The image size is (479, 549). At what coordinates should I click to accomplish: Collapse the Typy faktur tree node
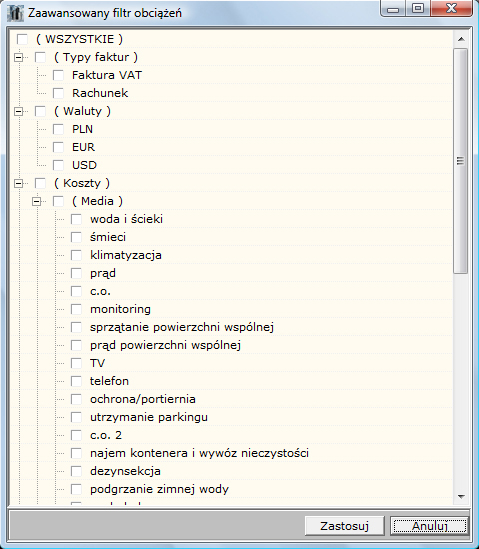(x=18, y=57)
